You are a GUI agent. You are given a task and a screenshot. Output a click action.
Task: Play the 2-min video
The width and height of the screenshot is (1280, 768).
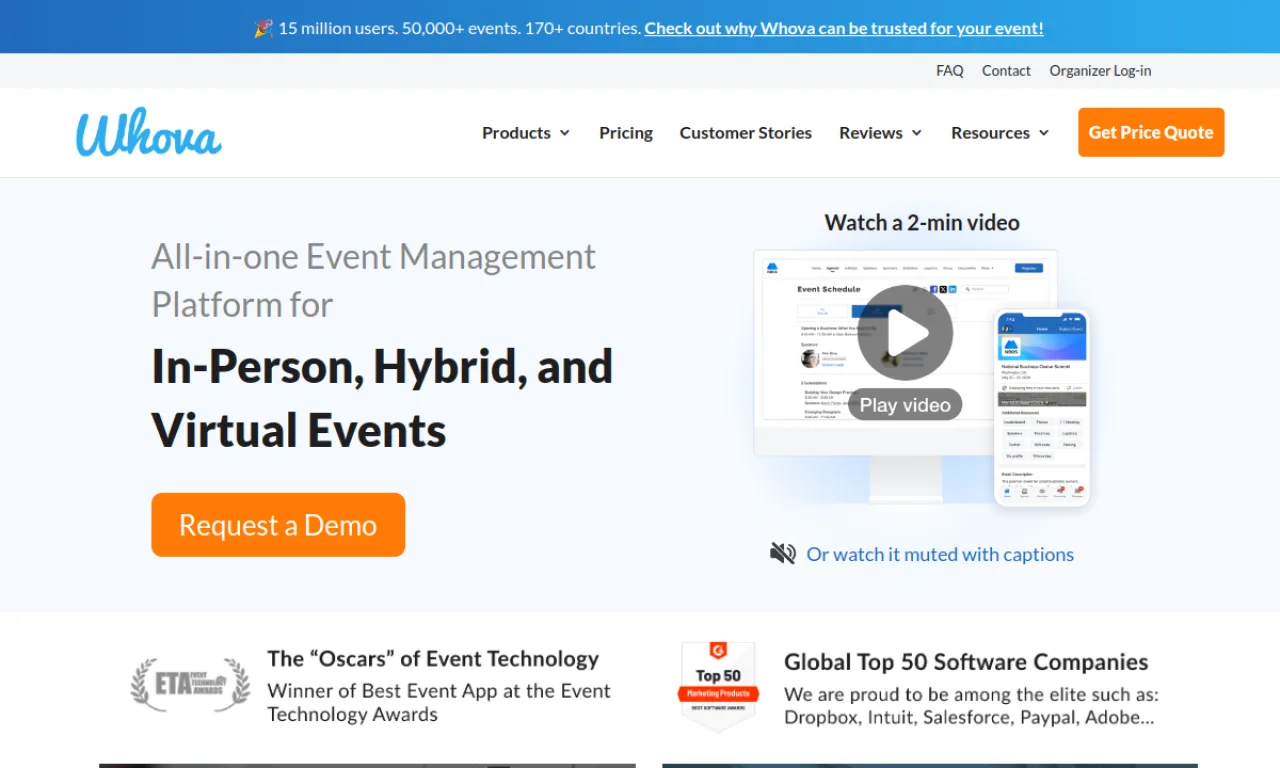(905, 333)
